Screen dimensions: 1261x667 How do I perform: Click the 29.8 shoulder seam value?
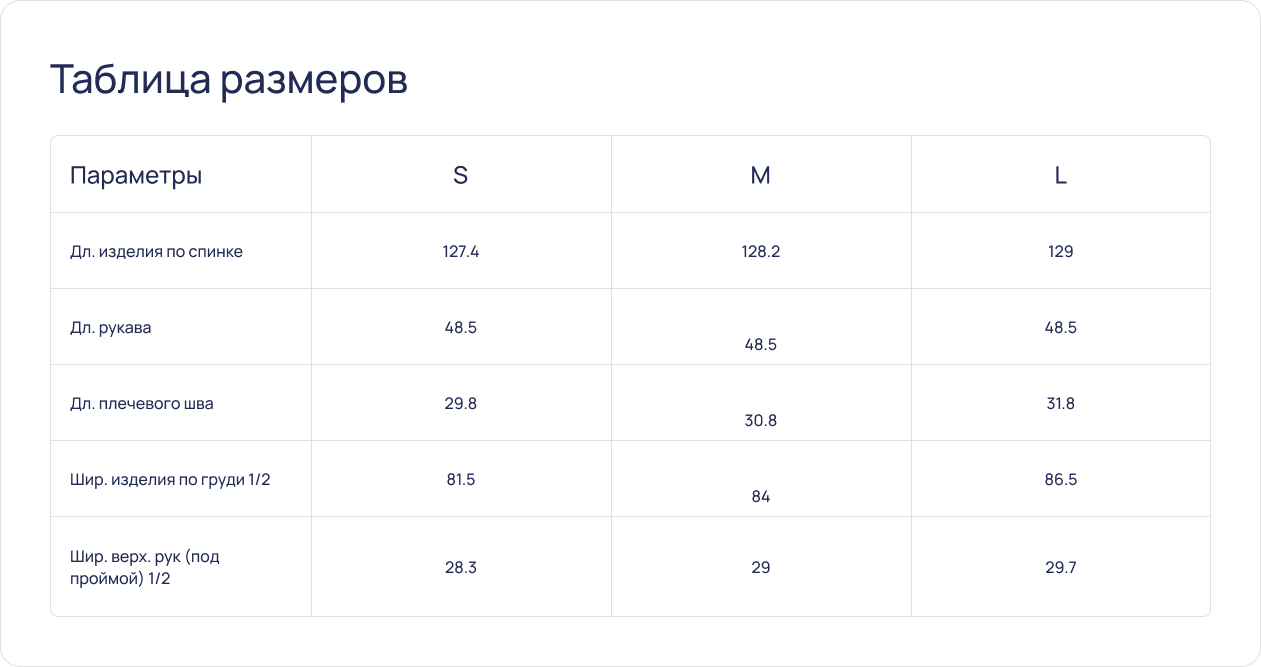click(461, 404)
